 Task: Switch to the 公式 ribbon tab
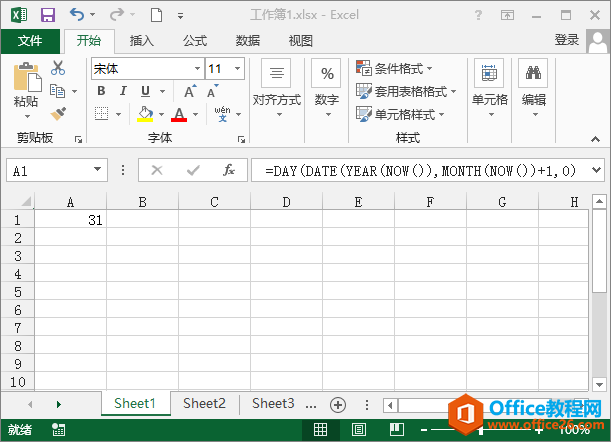tap(195, 41)
